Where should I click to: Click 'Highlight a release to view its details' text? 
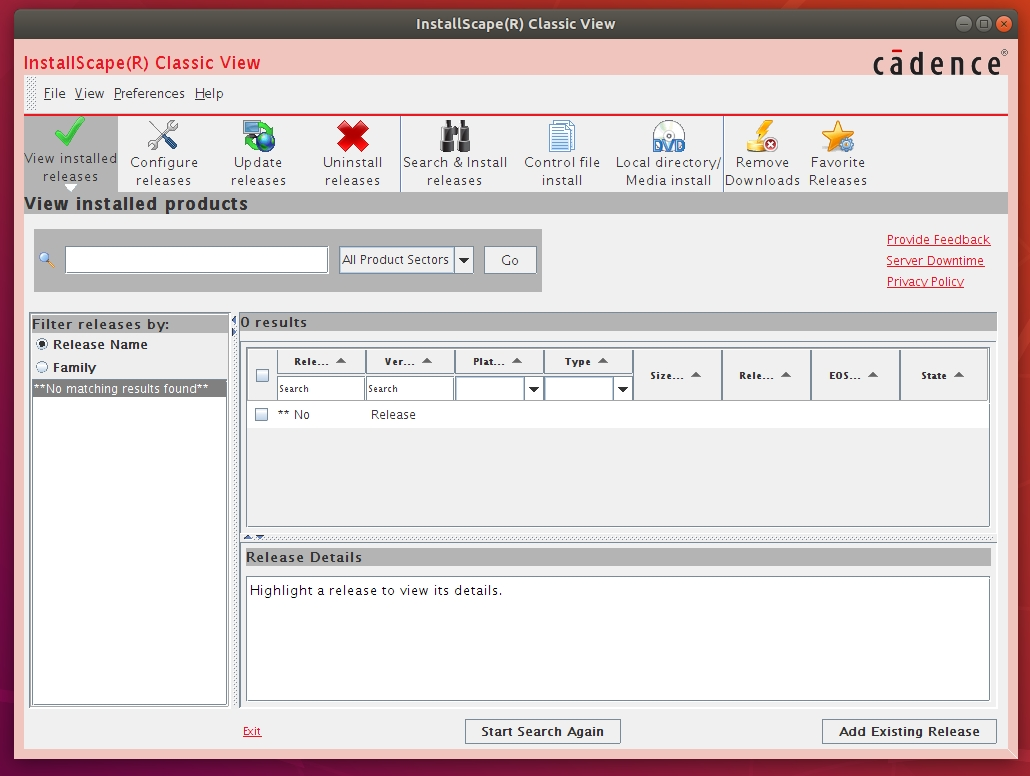tap(376, 590)
